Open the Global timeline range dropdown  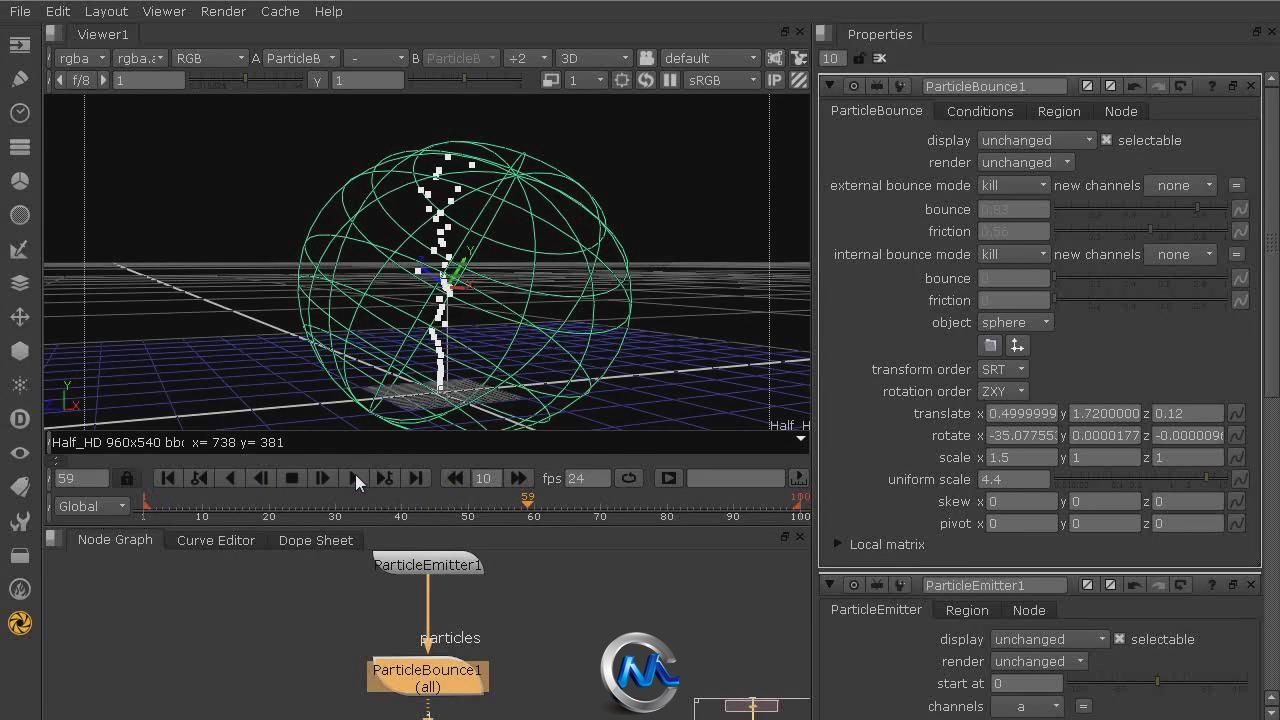coord(92,506)
